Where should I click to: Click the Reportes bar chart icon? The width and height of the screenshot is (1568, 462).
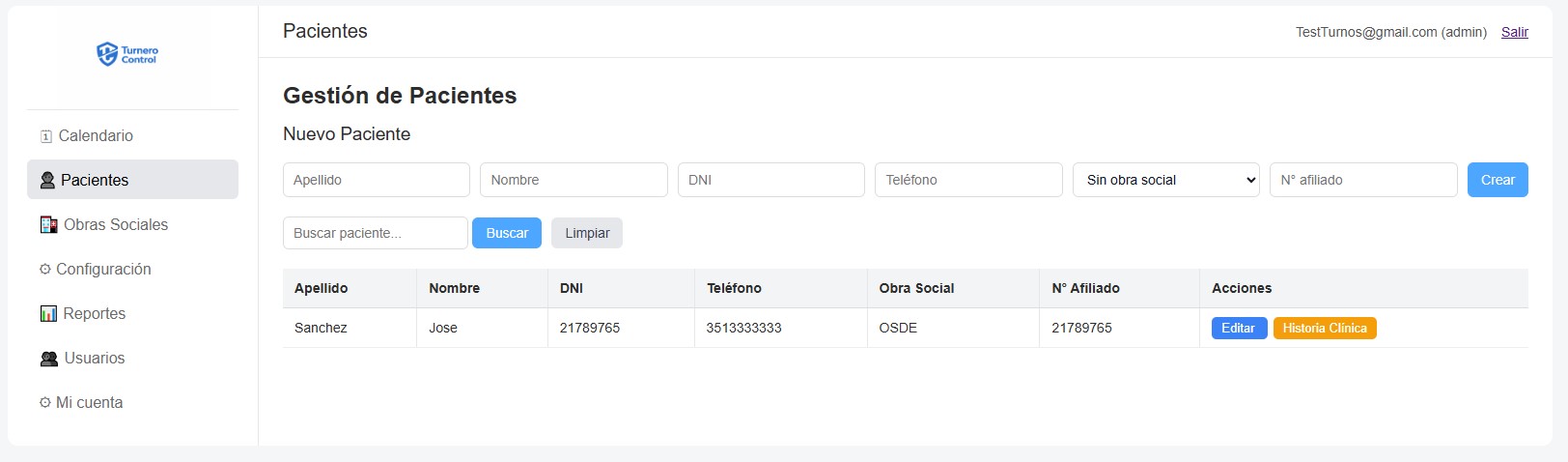(x=48, y=314)
